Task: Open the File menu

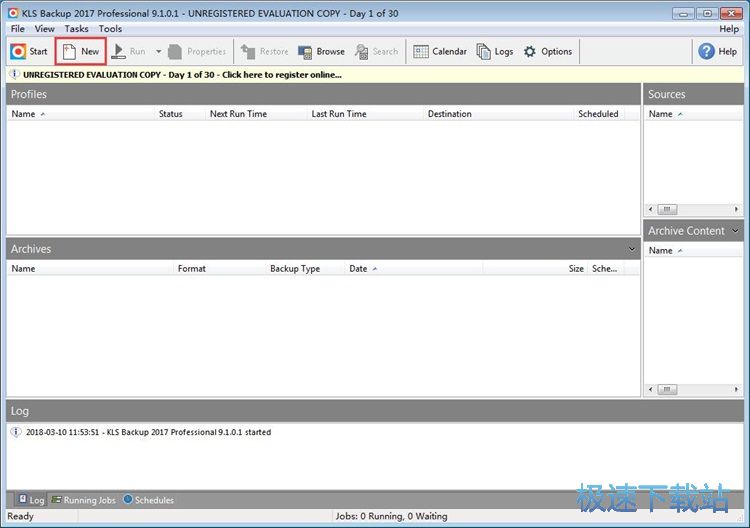Action: pyautogui.click(x=18, y=29)
